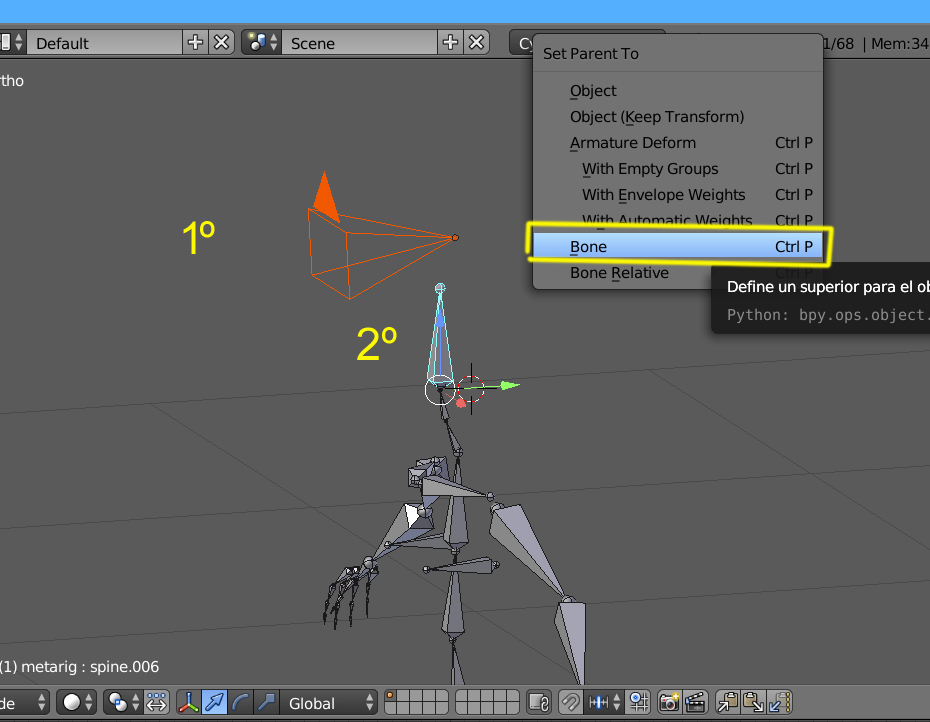Image resolution: width=930 pixels, height=722 pixels.
Task: Open the snap element type selector
Action: click(x=604, y=703)
